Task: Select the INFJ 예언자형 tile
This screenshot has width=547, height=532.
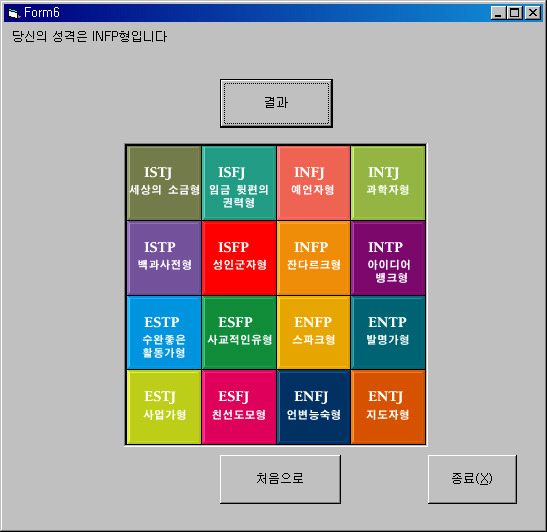Action: 313,183
